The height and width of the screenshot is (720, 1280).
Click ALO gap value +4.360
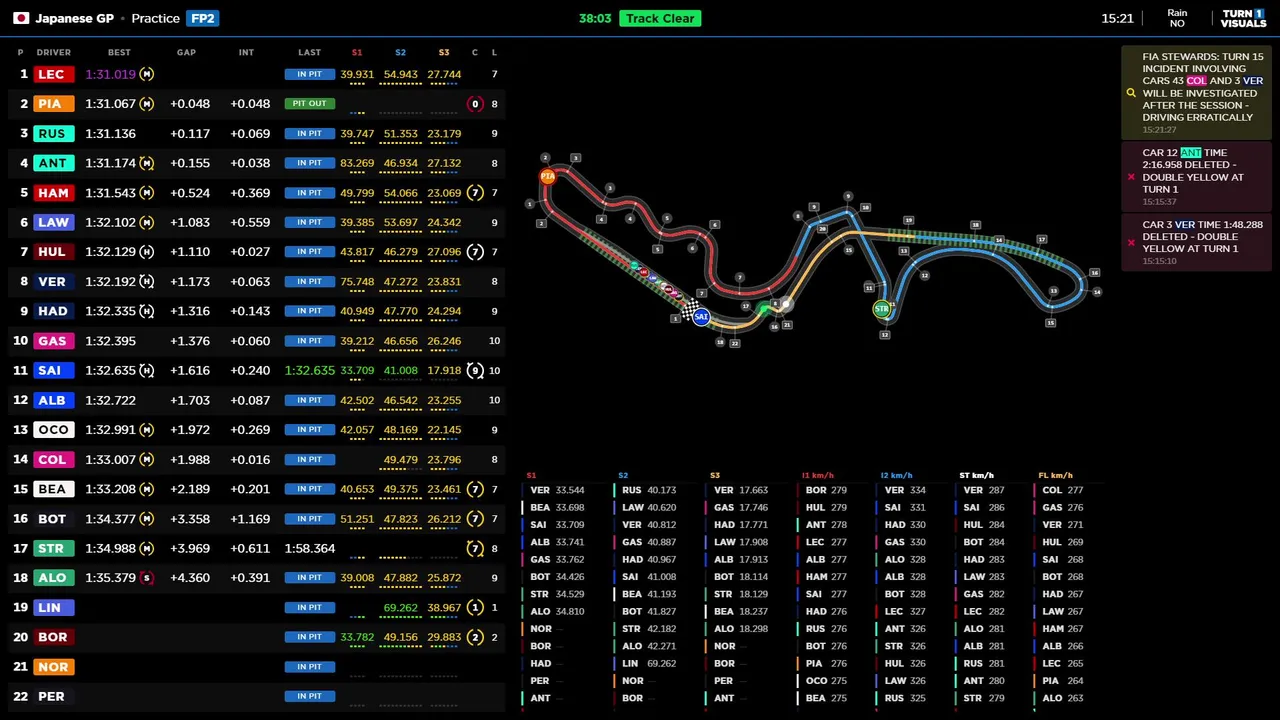[190, 578]
